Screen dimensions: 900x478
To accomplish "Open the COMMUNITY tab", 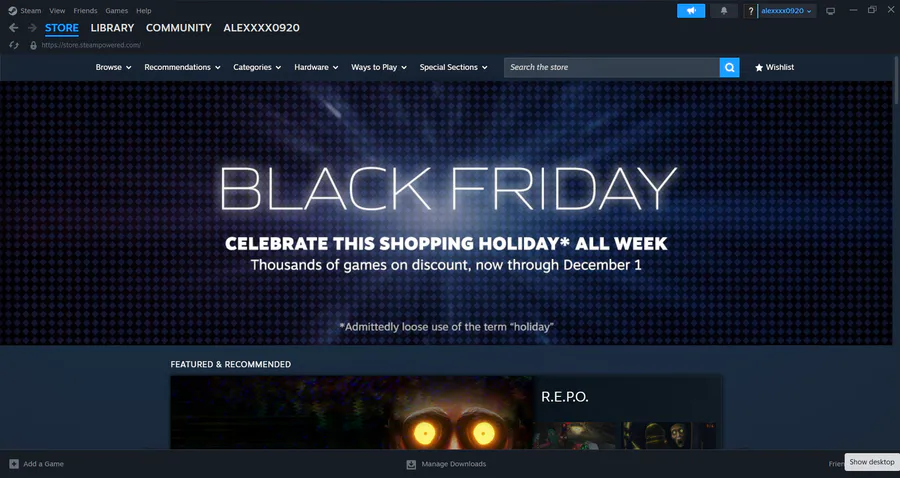I will (x=179, y=28).
